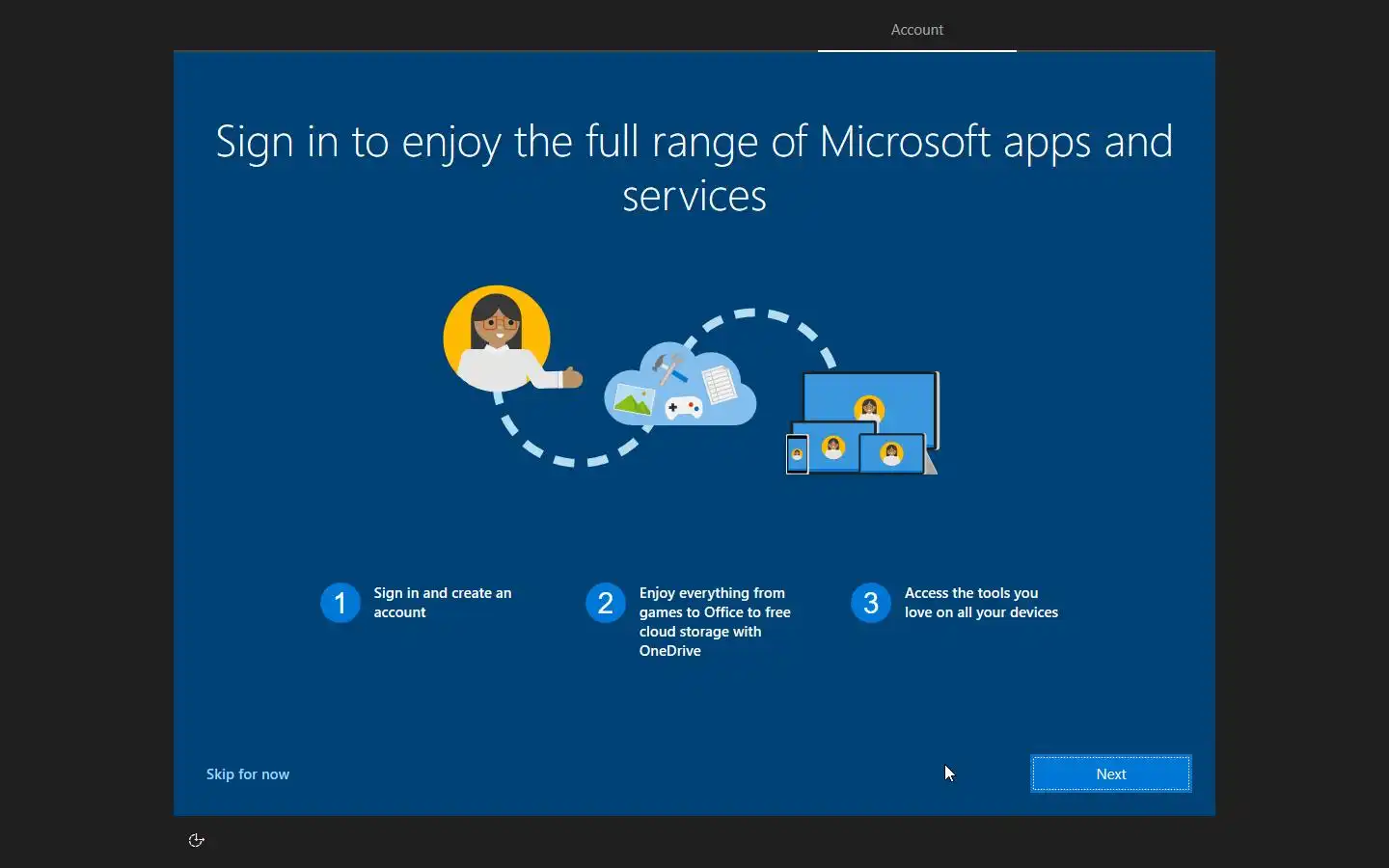Screen dimensions: 1389x868
Task: Click the cloud apps illustration
Action: coord(680,384)
